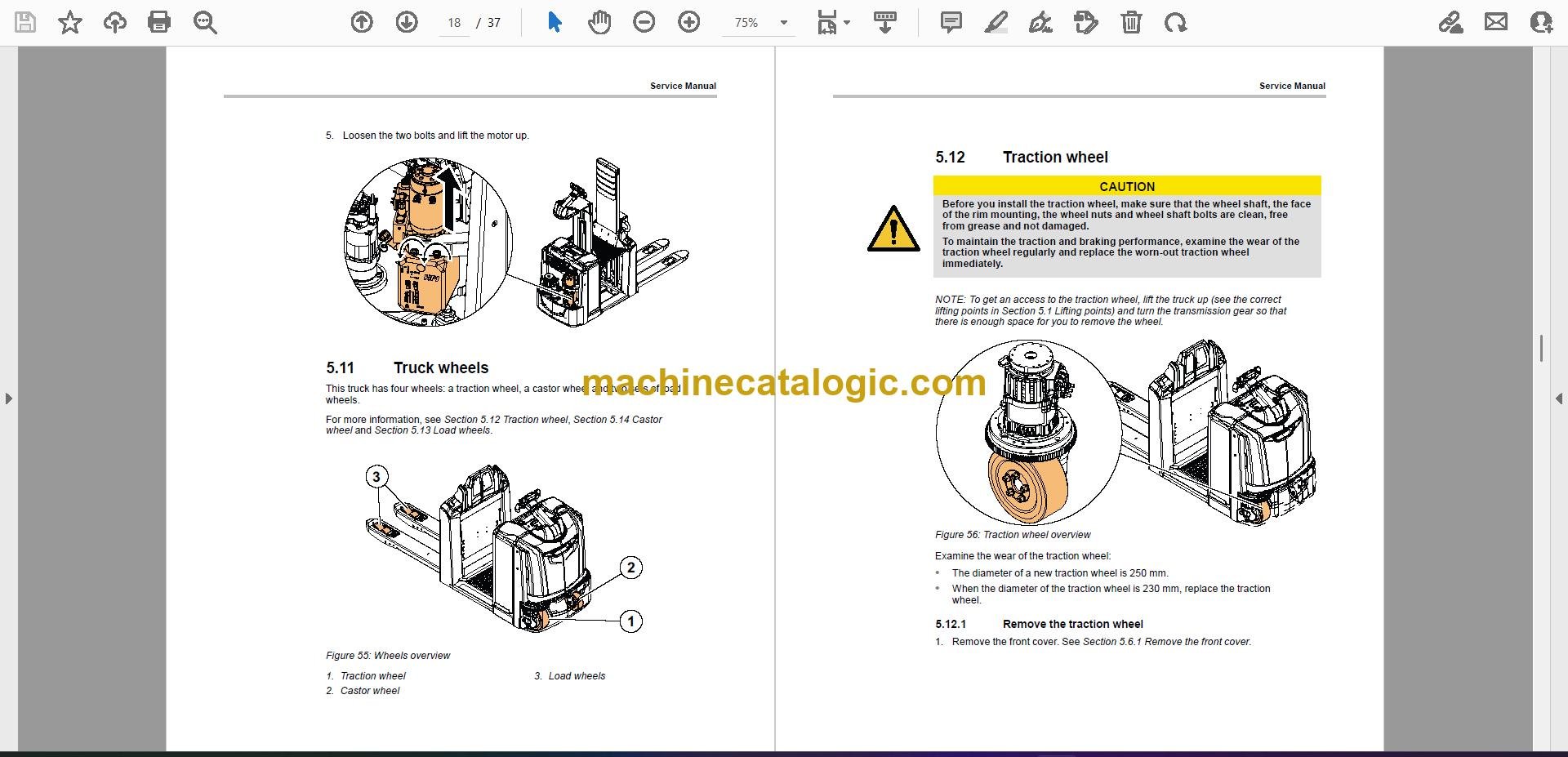Activate the hand pan tool
1568x757 pixels.
(599, 22)
